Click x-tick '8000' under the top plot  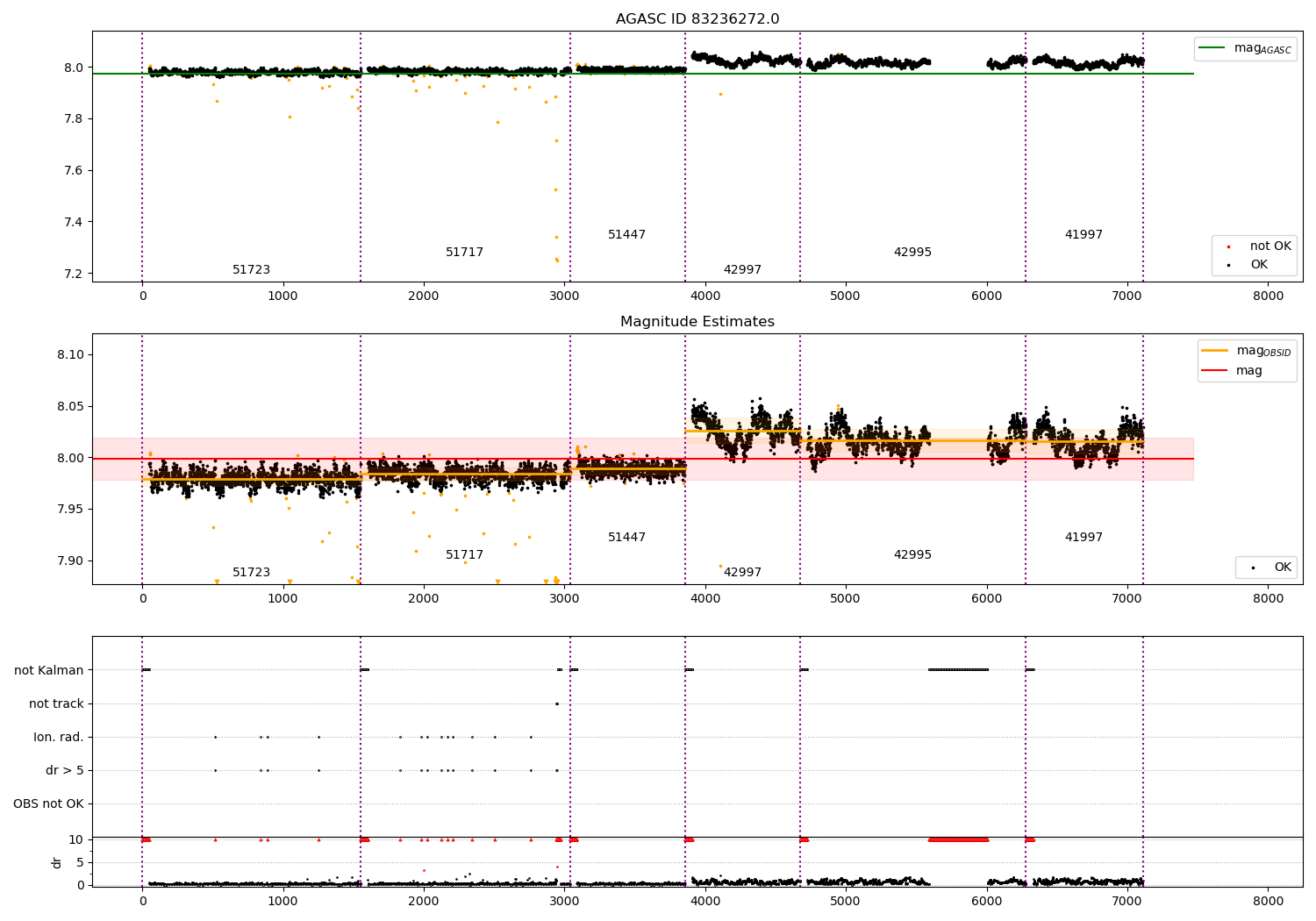1269,296
